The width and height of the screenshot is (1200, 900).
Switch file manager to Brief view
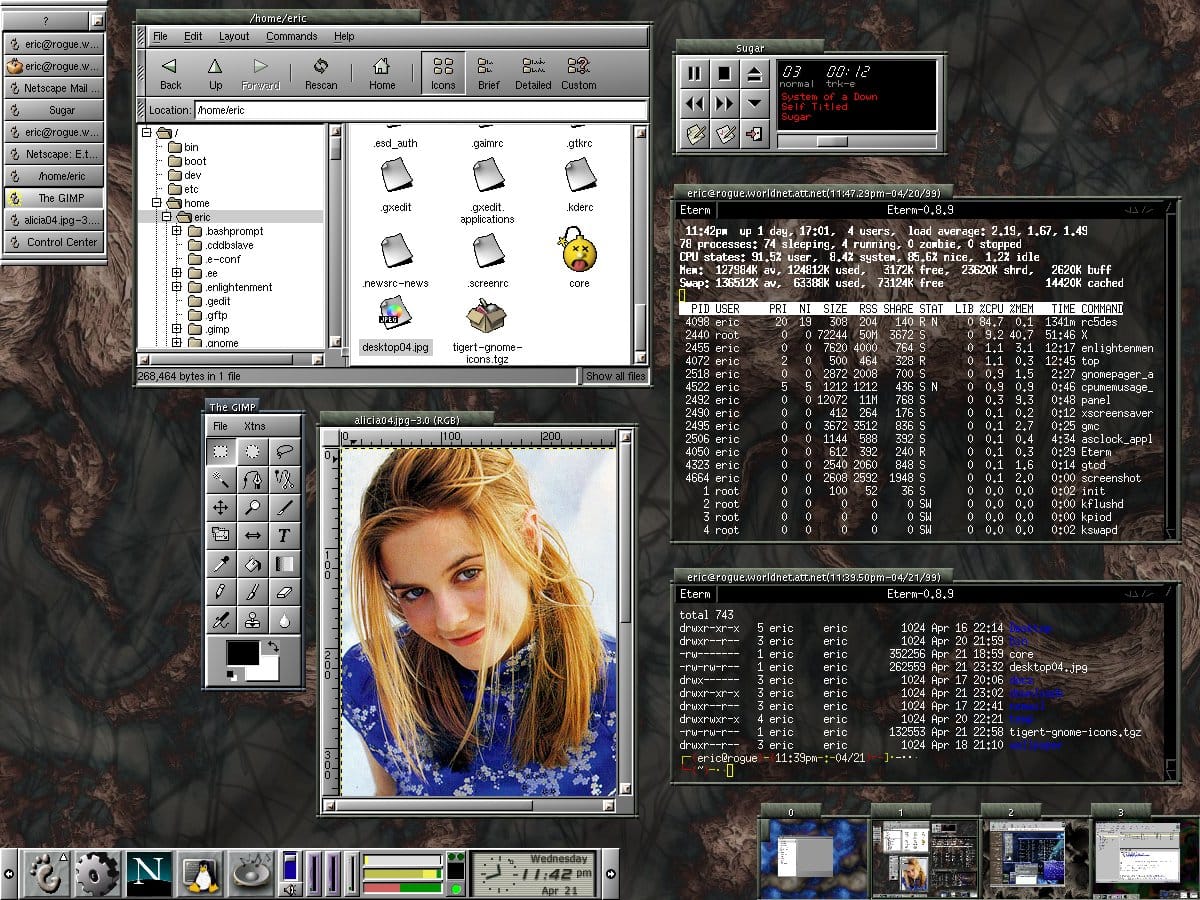488,73
